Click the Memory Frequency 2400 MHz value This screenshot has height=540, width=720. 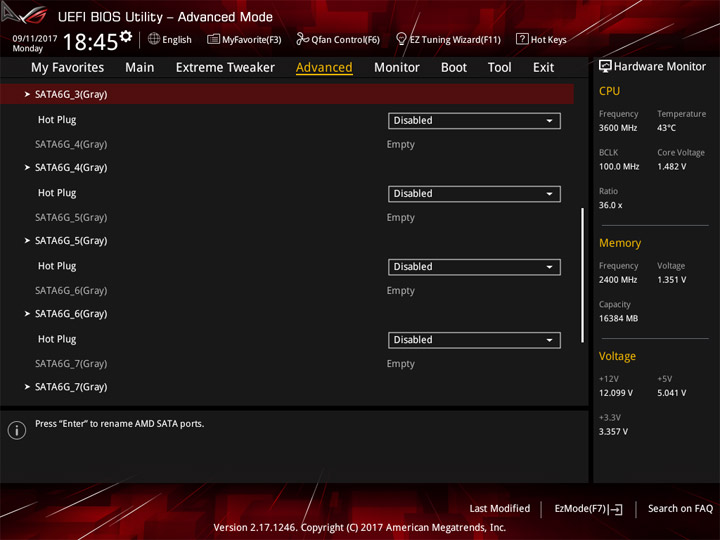point(618,279)
